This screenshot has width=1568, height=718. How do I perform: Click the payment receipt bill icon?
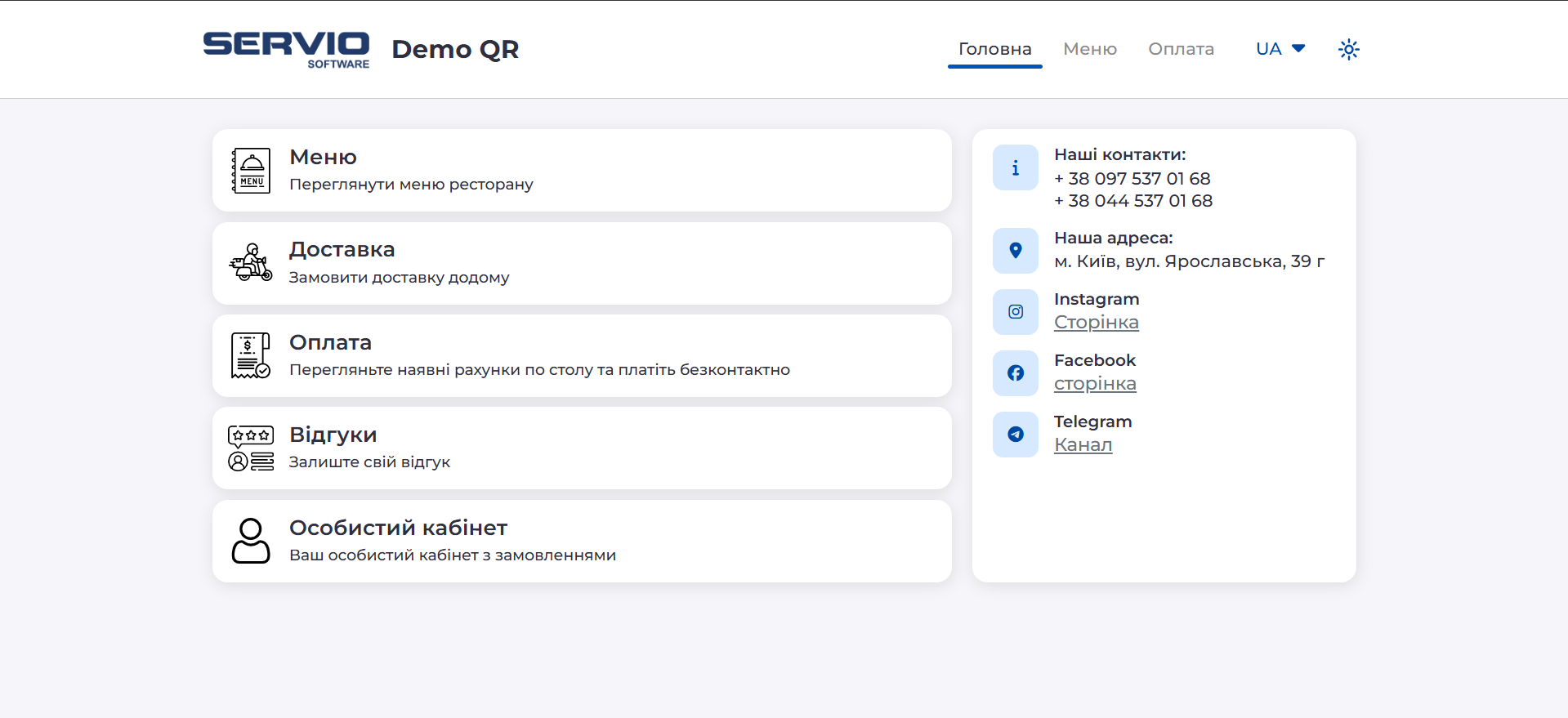pyautogui.click(x=251, y=355)
